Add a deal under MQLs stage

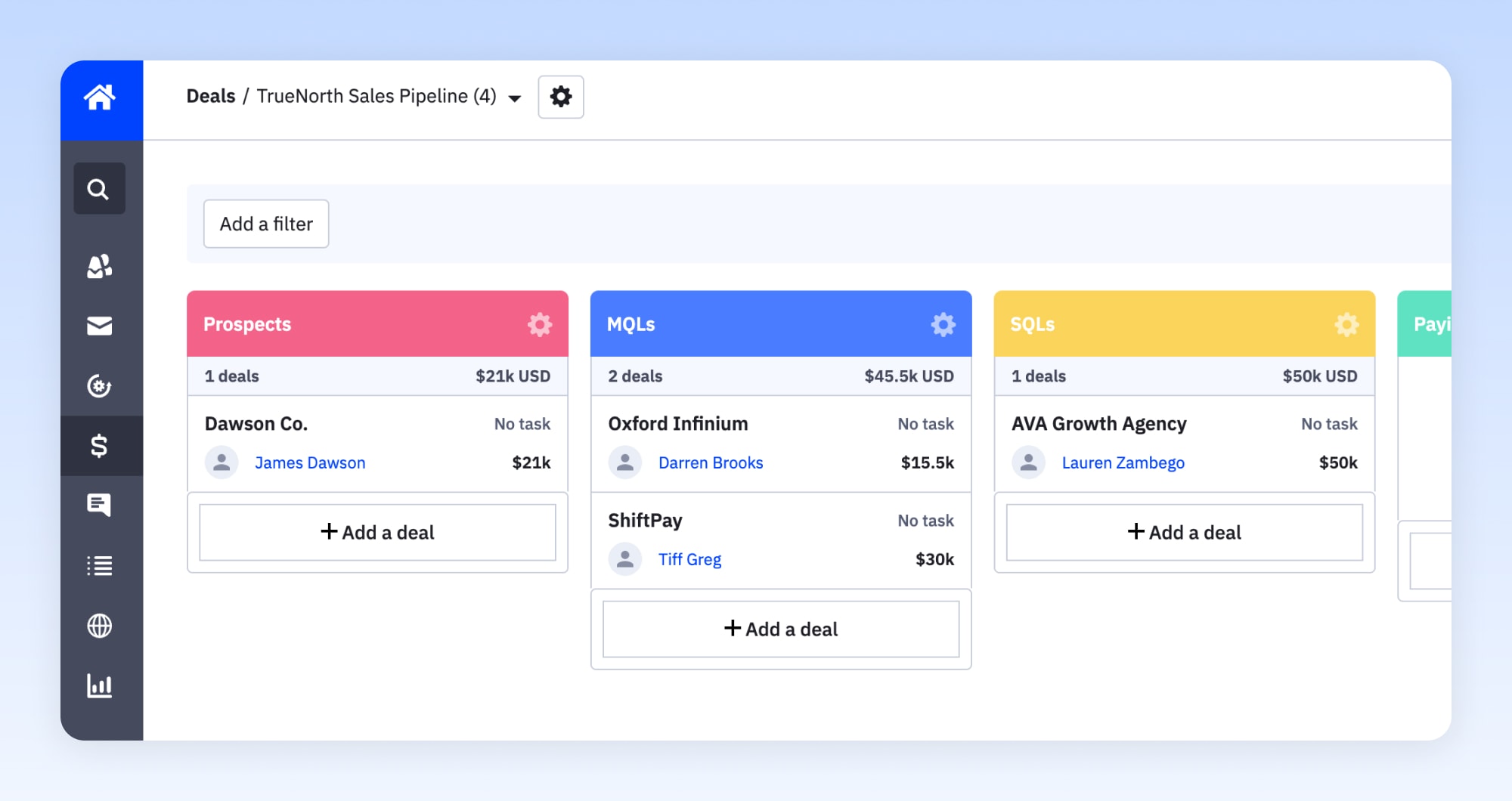[x=781, y=629]
